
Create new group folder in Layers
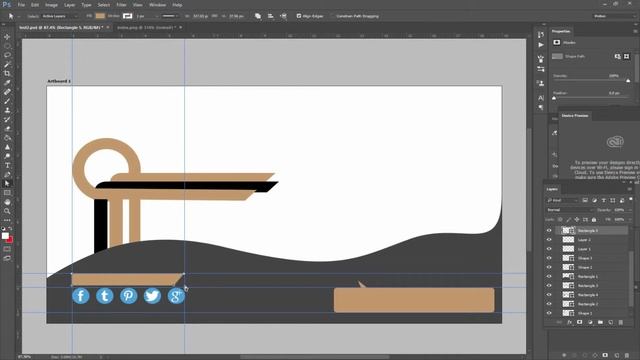pyautogui.click(x=600, y=322)
